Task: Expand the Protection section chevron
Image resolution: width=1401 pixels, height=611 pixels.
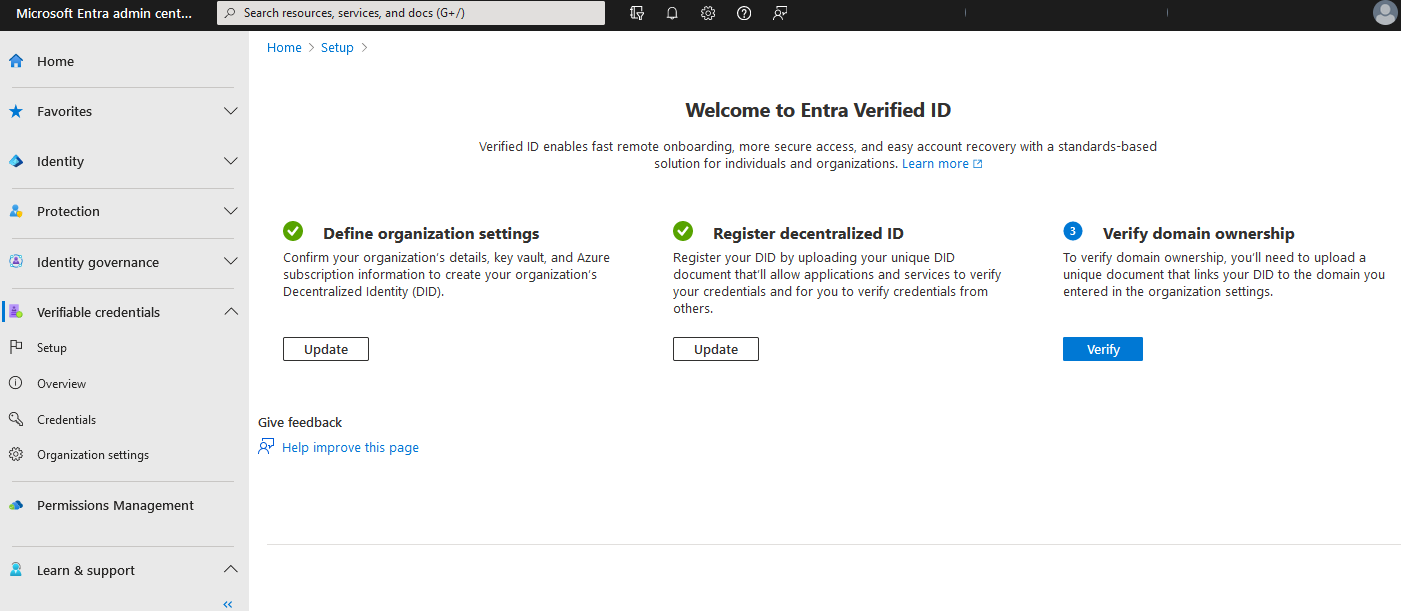Action: (231, 211)
